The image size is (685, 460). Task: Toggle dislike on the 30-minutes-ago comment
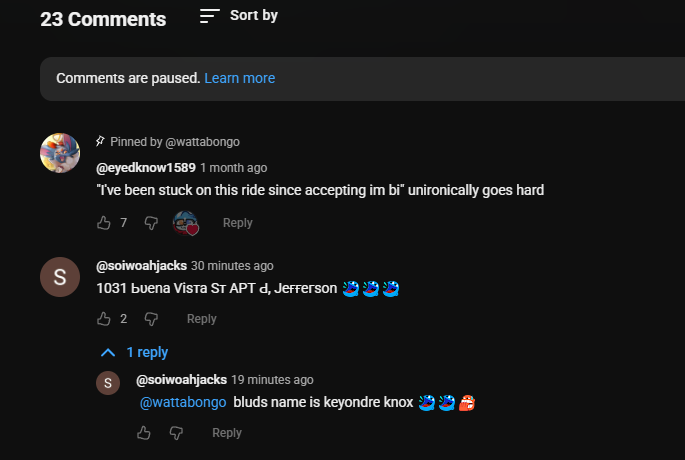(151, 319)
